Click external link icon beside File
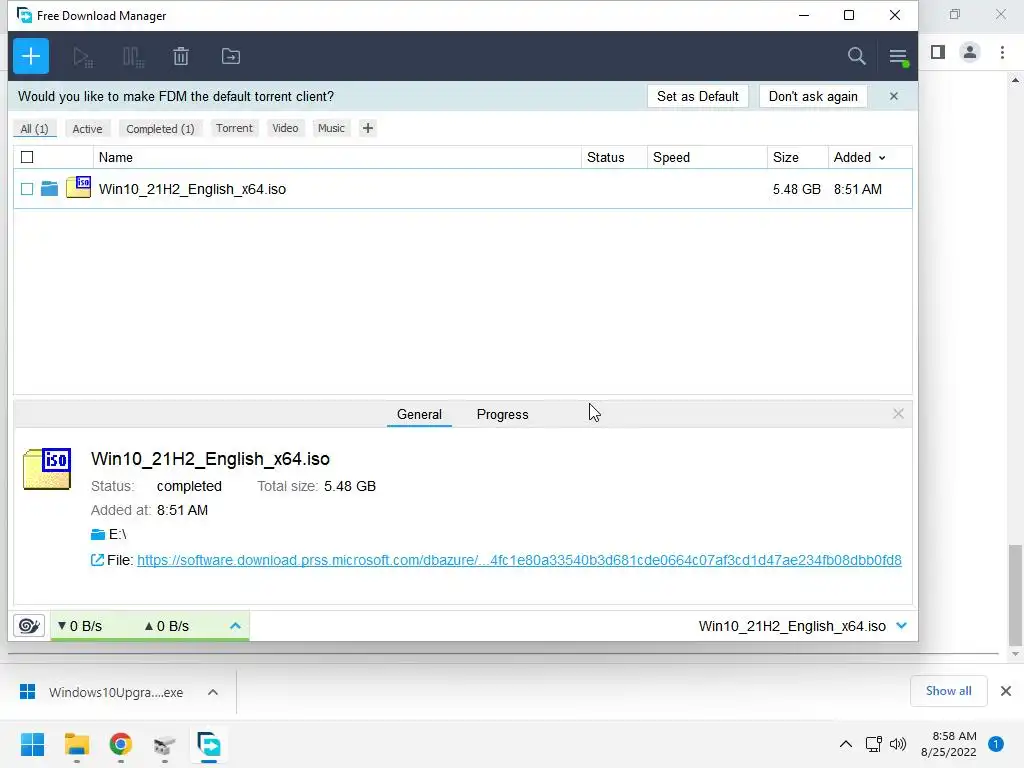This screenshot has width=1024, height=768. click(x=97, y=560)
